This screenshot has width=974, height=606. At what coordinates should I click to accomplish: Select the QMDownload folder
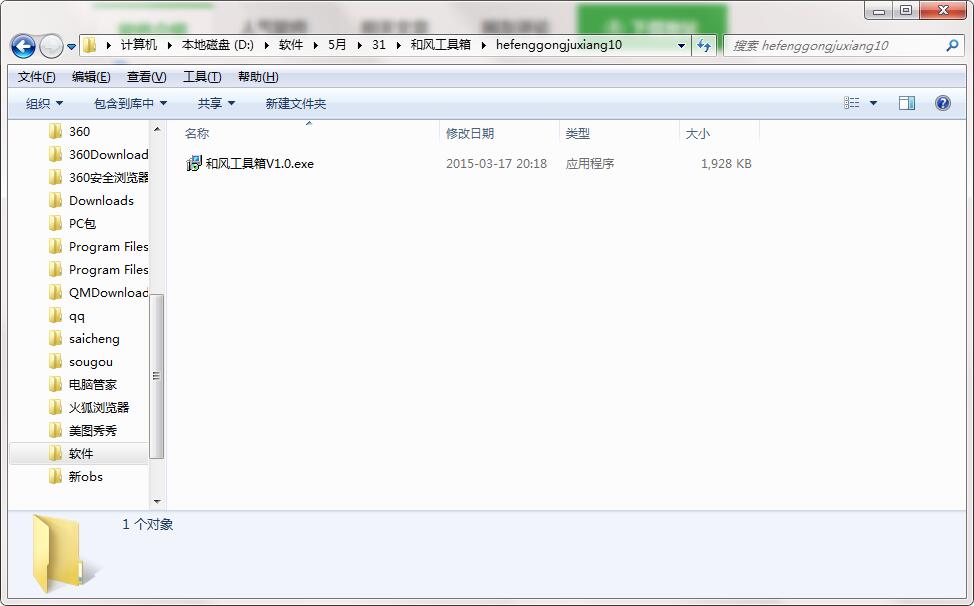click(x=109, y=292)
